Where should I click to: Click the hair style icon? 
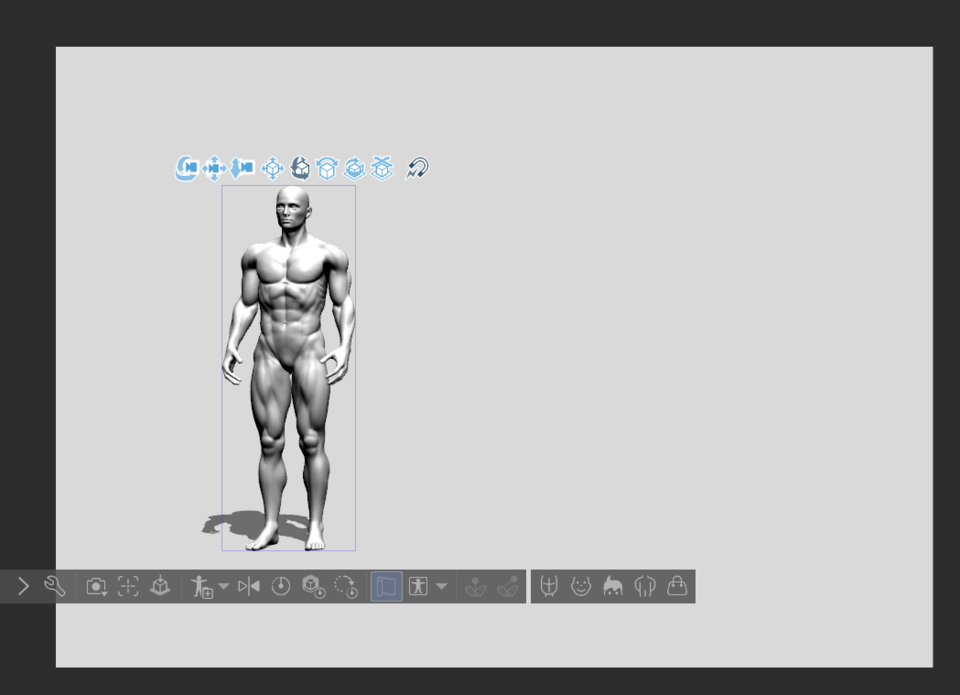click(613, 587)
